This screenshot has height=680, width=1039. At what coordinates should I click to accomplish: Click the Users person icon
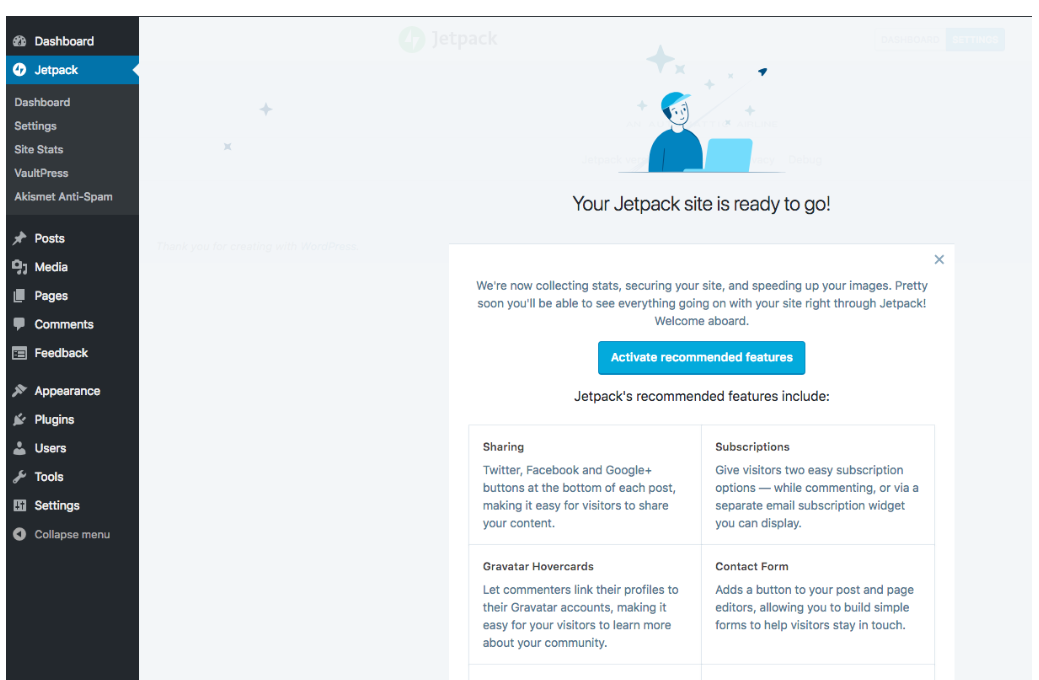(x=19, y=448)
